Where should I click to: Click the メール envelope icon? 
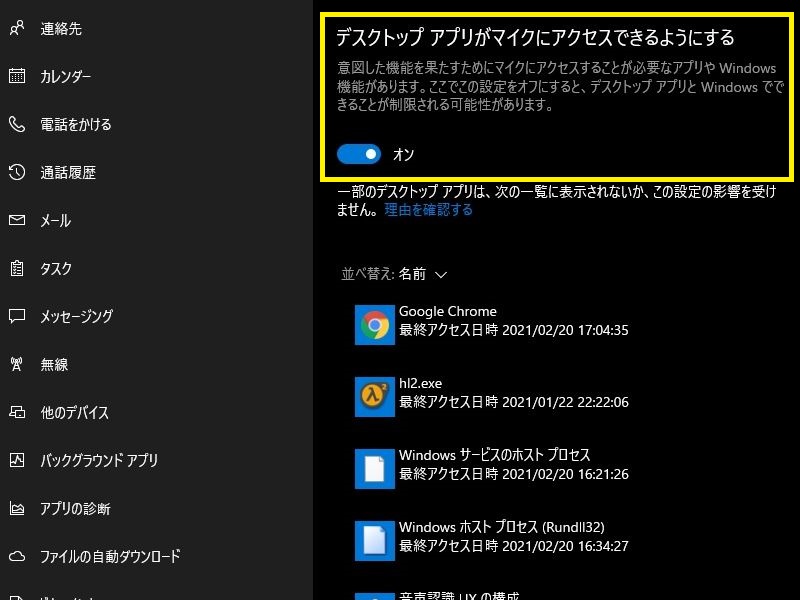click(17, 220)
